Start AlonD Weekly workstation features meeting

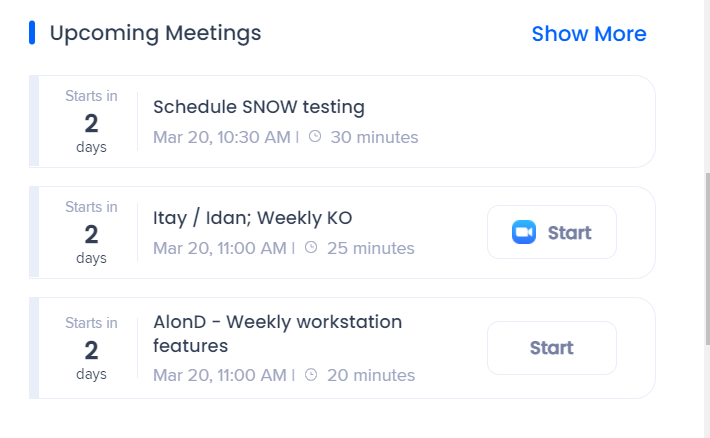click(x=552, y=348)
